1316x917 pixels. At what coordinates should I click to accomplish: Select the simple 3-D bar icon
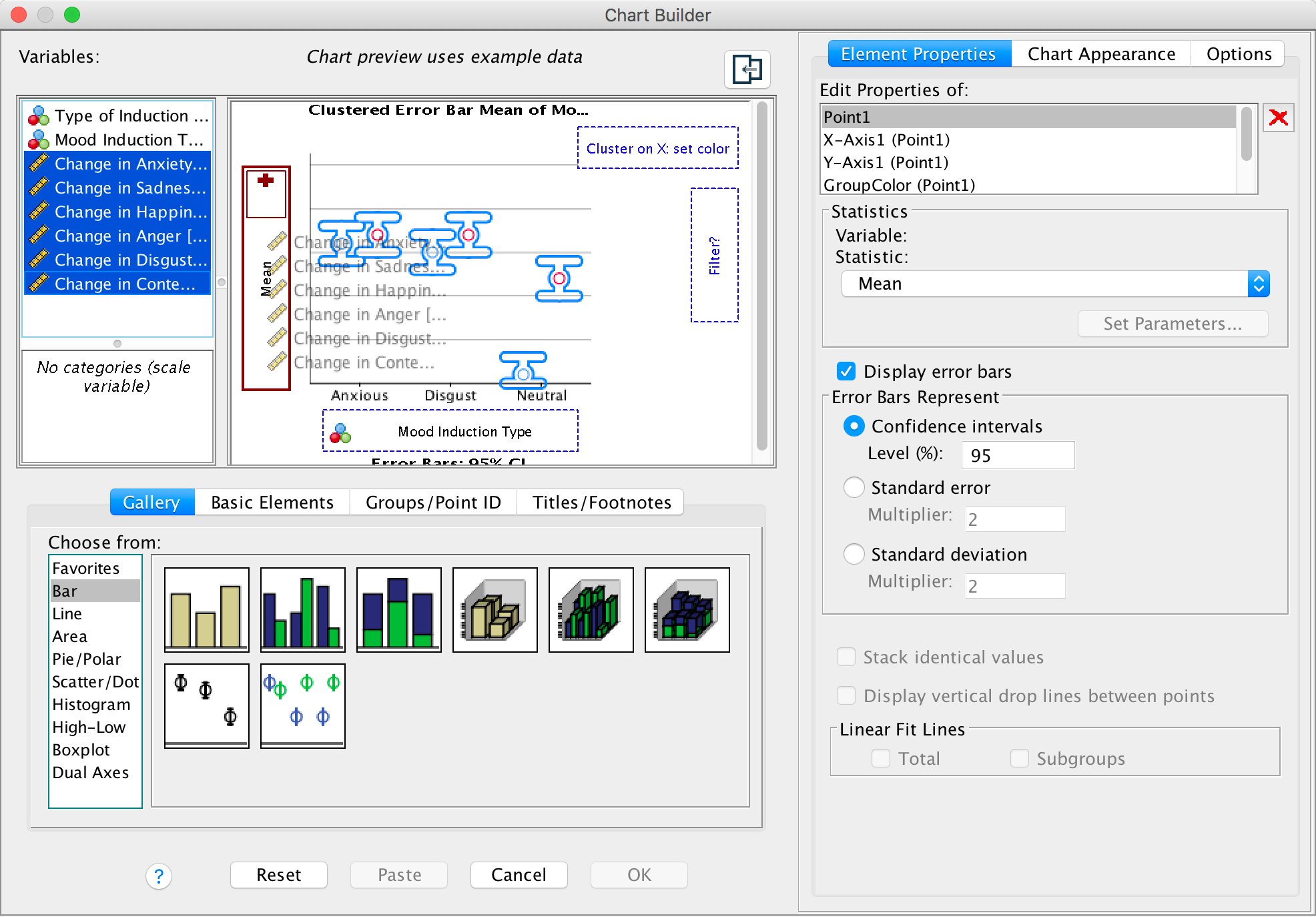[x=495, y=609]
